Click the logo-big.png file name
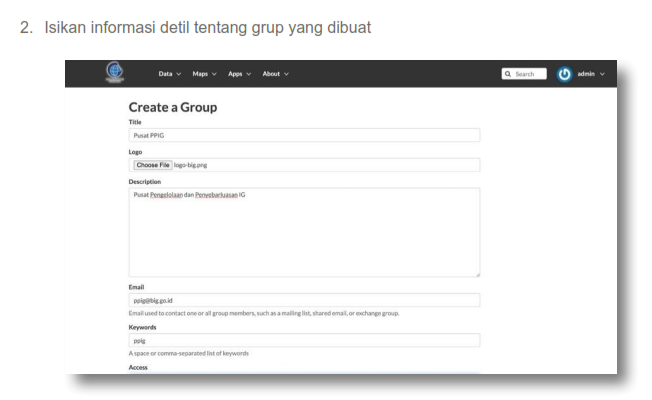 (192, 165)
